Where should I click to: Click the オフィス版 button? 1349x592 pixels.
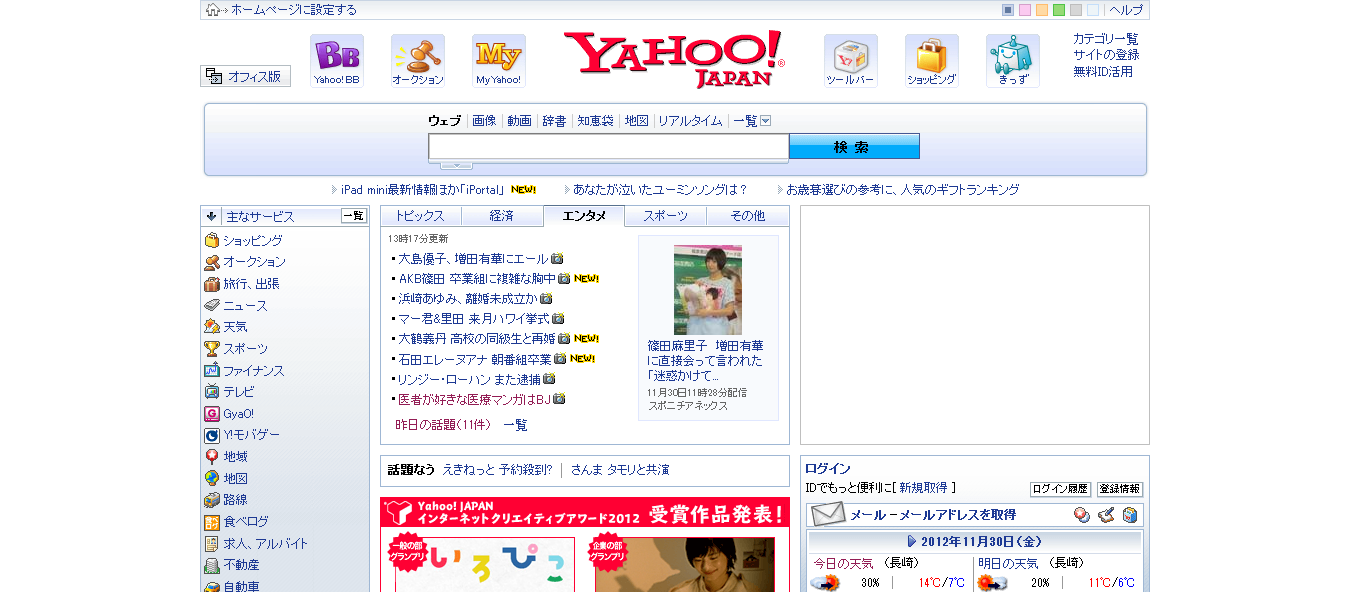pos(245,76)
